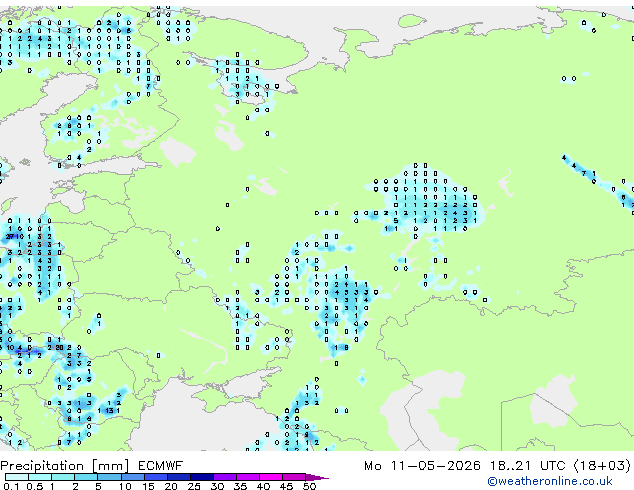The image size is (634, 490).
Task: Click the 2 to 5 mm legend swatch
Action: point(86,477)
